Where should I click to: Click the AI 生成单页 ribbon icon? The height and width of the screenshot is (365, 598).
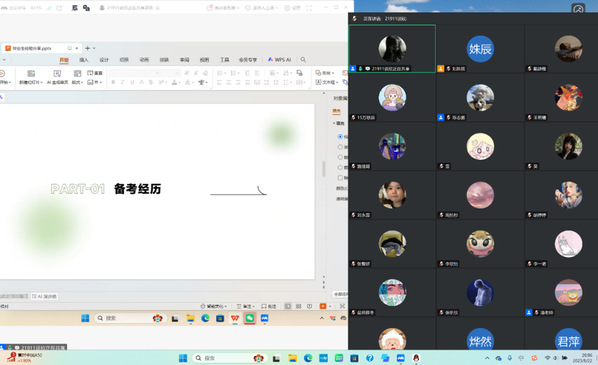coord(57,77)
